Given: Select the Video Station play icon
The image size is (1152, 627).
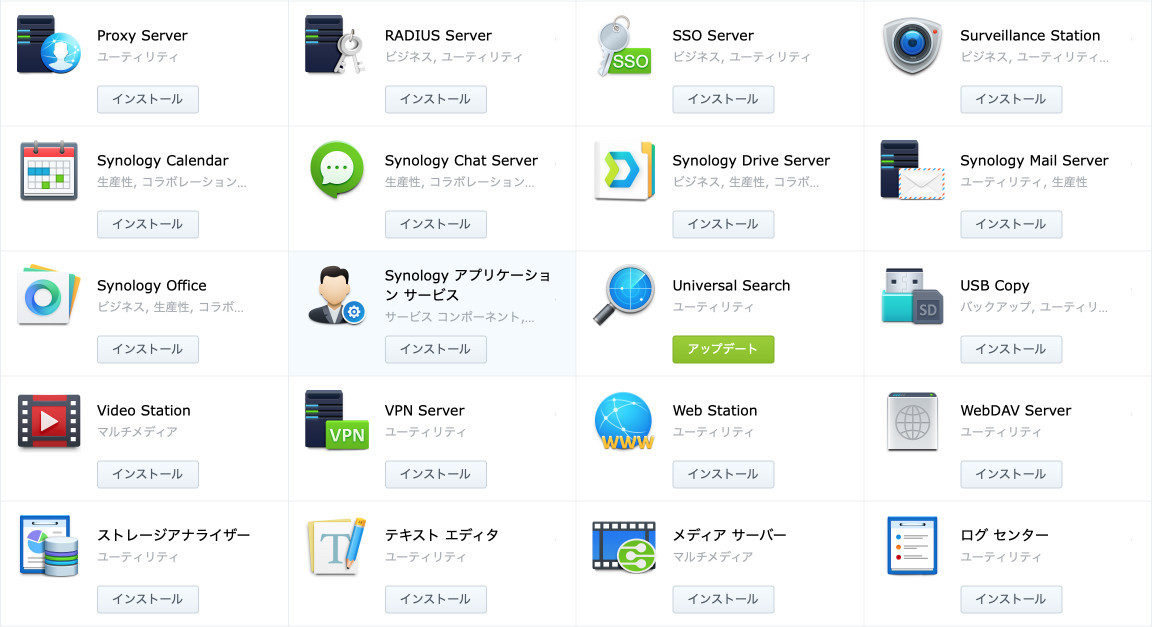Looking at the screenshot, I should click(48, 420).
